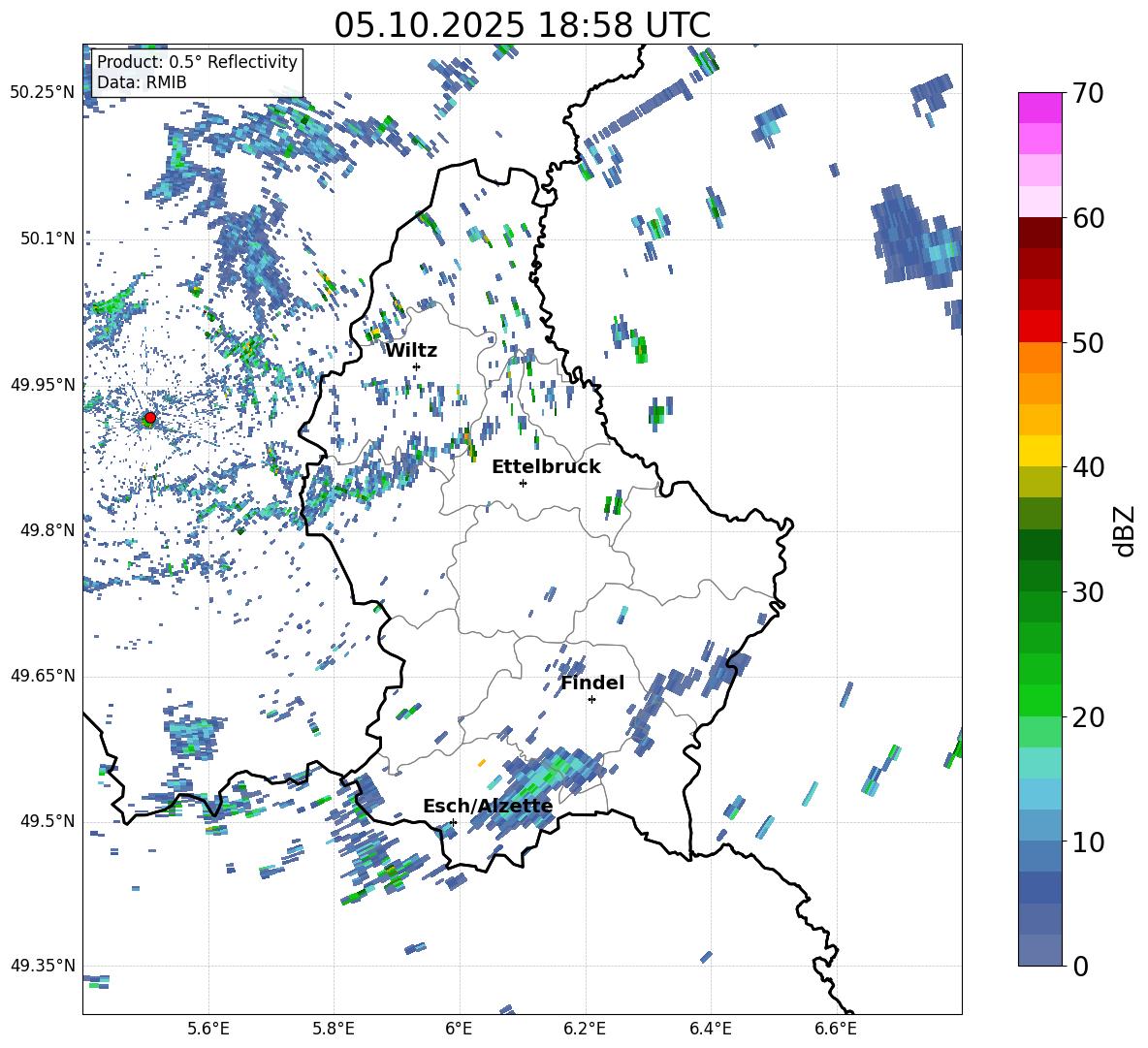This screenshot has height=1048, width=1148.
Task: Select the Wiltz city label
Action: coord(411,351)
